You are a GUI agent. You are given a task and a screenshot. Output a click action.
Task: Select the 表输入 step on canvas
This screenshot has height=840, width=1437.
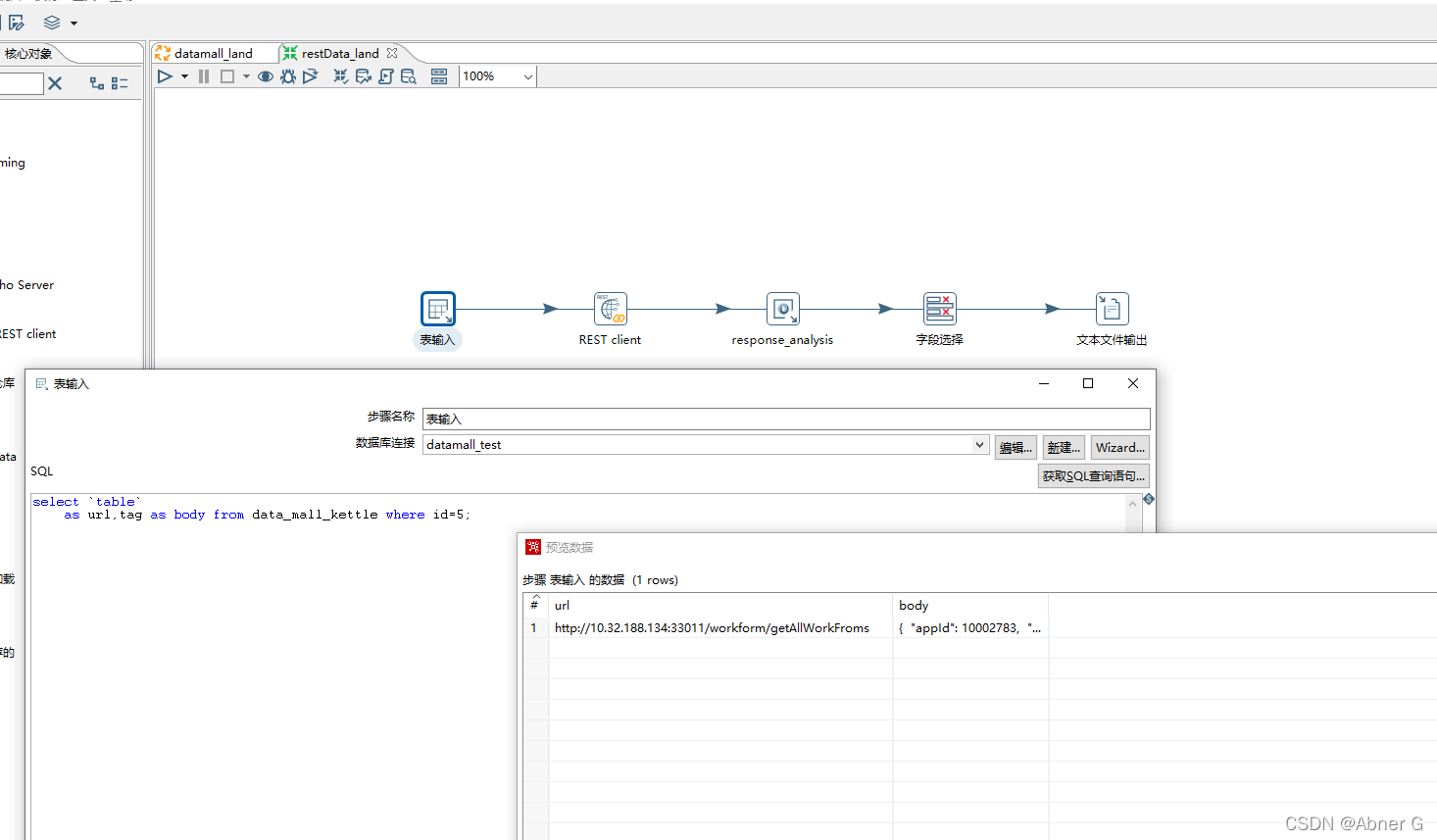(438, 309)
